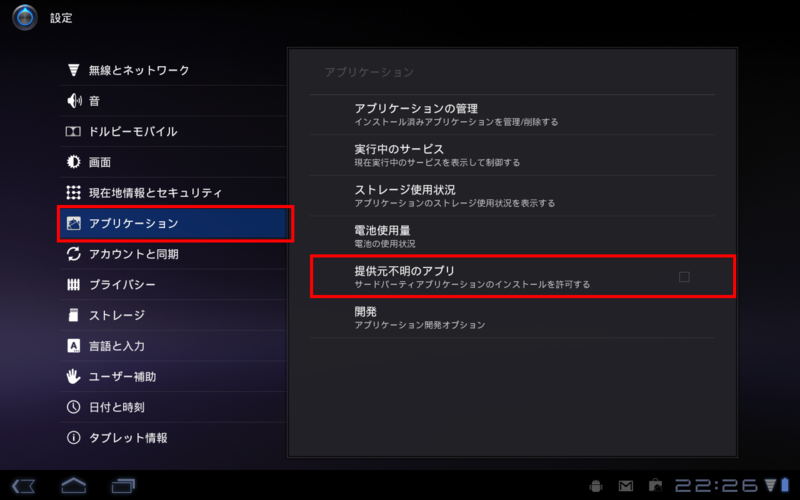Viewport: 800px width, 500px height.
Task: Tap the Home navigation button
Action: pyautogui.click(x=73, y=485)
